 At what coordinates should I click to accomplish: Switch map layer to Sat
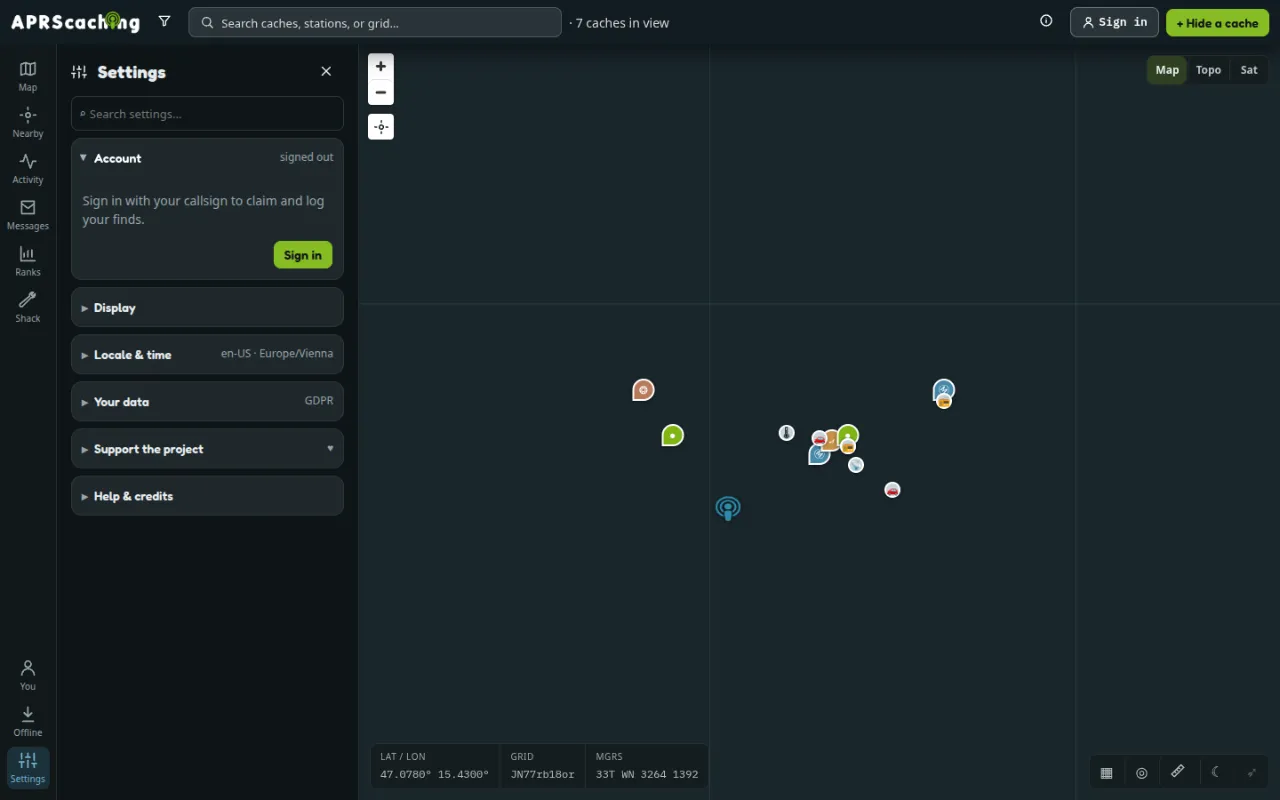coord(1249,70)
